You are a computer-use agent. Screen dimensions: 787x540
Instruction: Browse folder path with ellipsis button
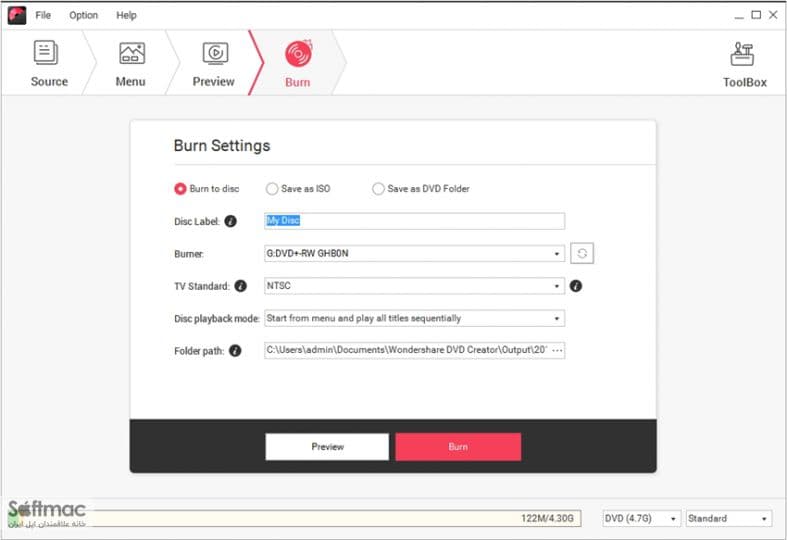pyautogui.click(x=557, y=350)
